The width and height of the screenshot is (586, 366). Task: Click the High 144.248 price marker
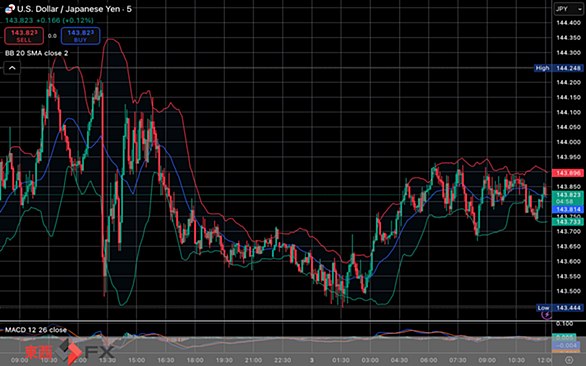coord(558,68)
